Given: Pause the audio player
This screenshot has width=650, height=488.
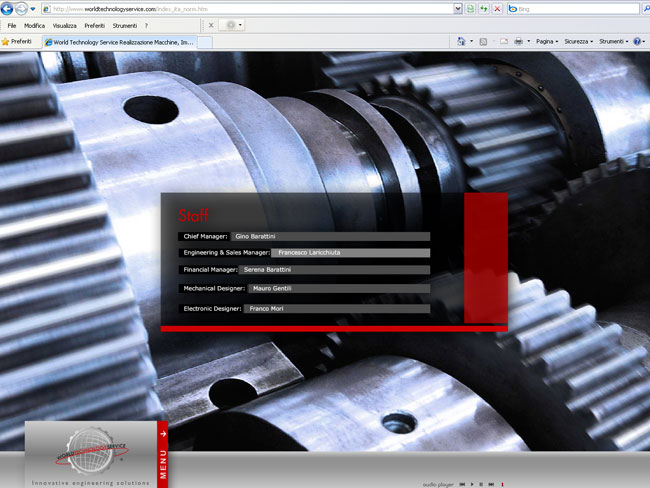Looking at the screenshot, I should point(481,484).
